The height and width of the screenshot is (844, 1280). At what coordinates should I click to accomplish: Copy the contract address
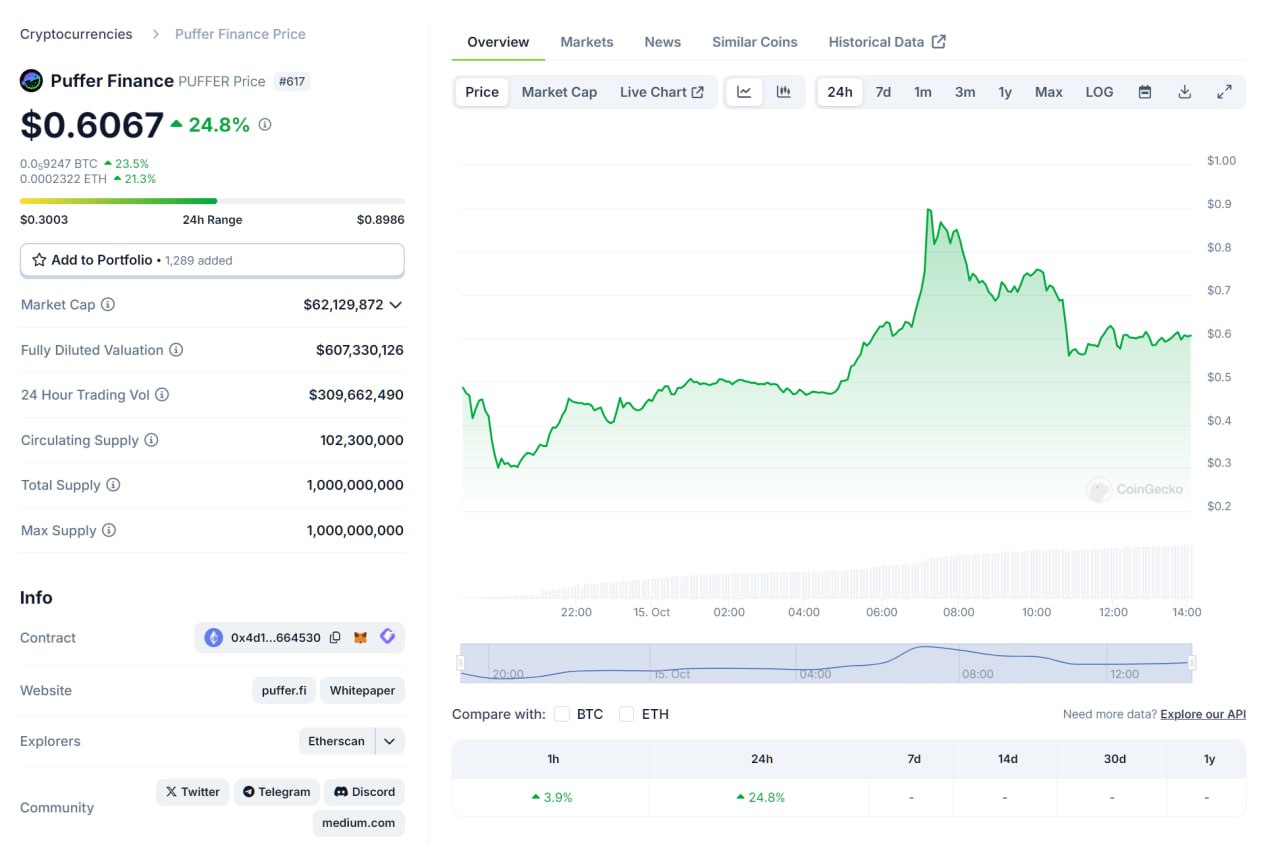(335, 637)
